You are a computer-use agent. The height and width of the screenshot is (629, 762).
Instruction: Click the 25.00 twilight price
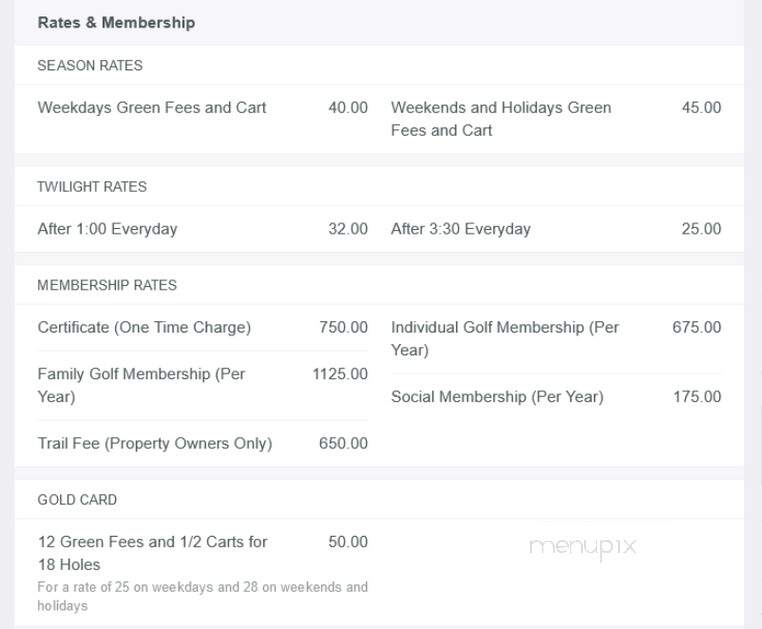[701, 229]
